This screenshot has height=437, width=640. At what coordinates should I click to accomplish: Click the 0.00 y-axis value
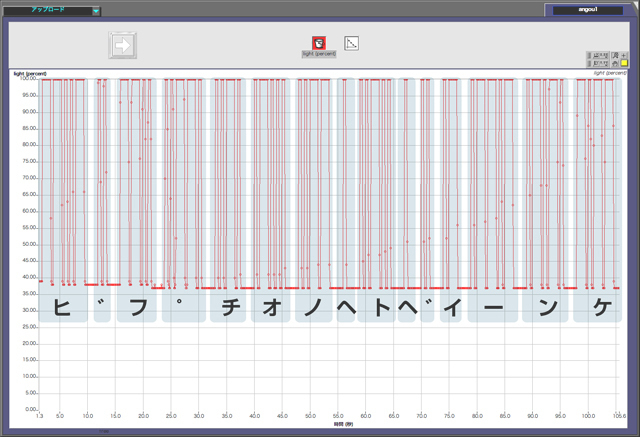coord(31,409)
